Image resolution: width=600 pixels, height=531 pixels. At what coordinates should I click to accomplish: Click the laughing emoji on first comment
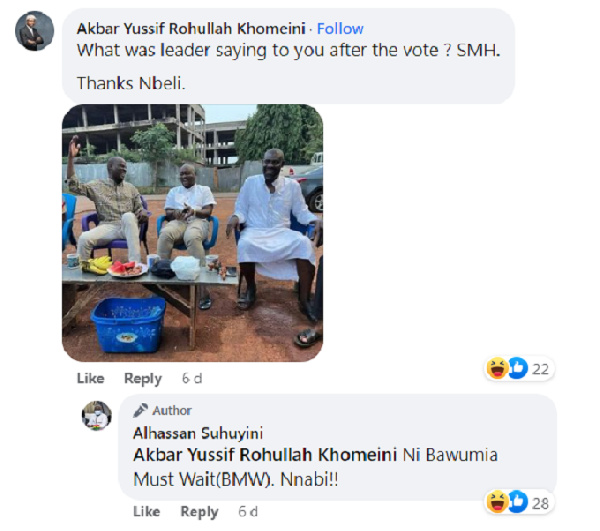point(497,368)
